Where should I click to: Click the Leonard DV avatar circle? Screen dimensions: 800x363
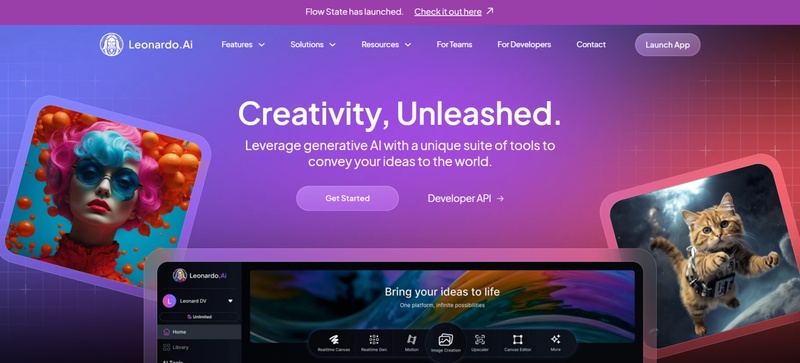(169, 301)
